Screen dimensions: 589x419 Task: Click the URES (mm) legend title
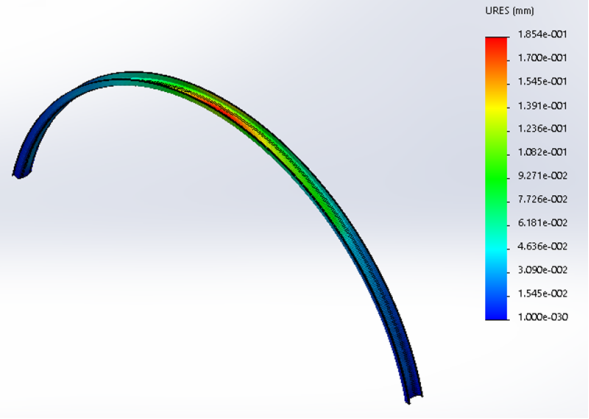click(509, 11)
